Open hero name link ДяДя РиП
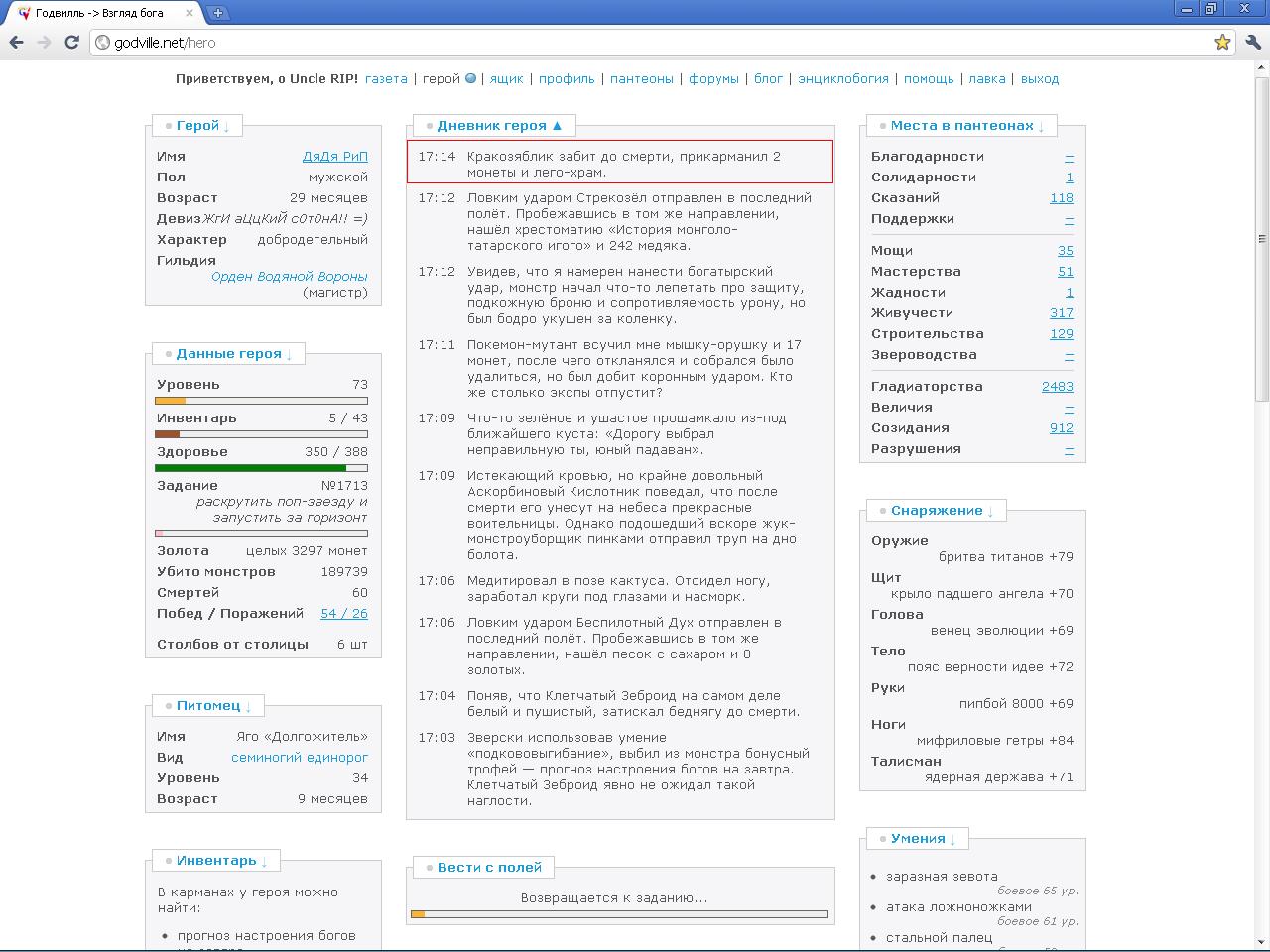 335,157
